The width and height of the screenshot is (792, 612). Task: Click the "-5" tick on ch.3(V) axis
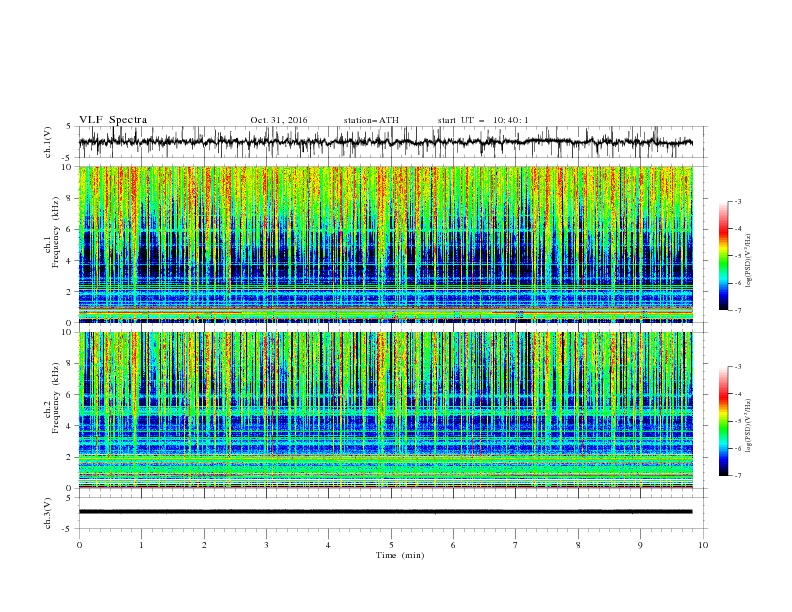[x=68, y=529]
